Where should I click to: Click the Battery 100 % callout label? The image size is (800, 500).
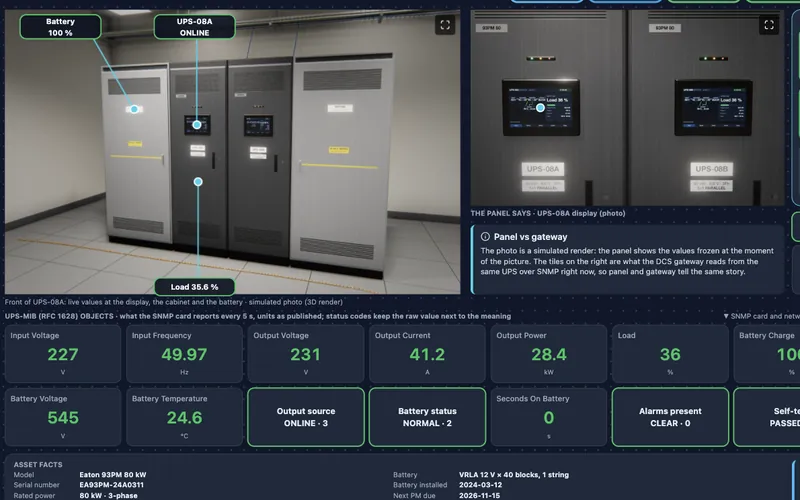60,27
